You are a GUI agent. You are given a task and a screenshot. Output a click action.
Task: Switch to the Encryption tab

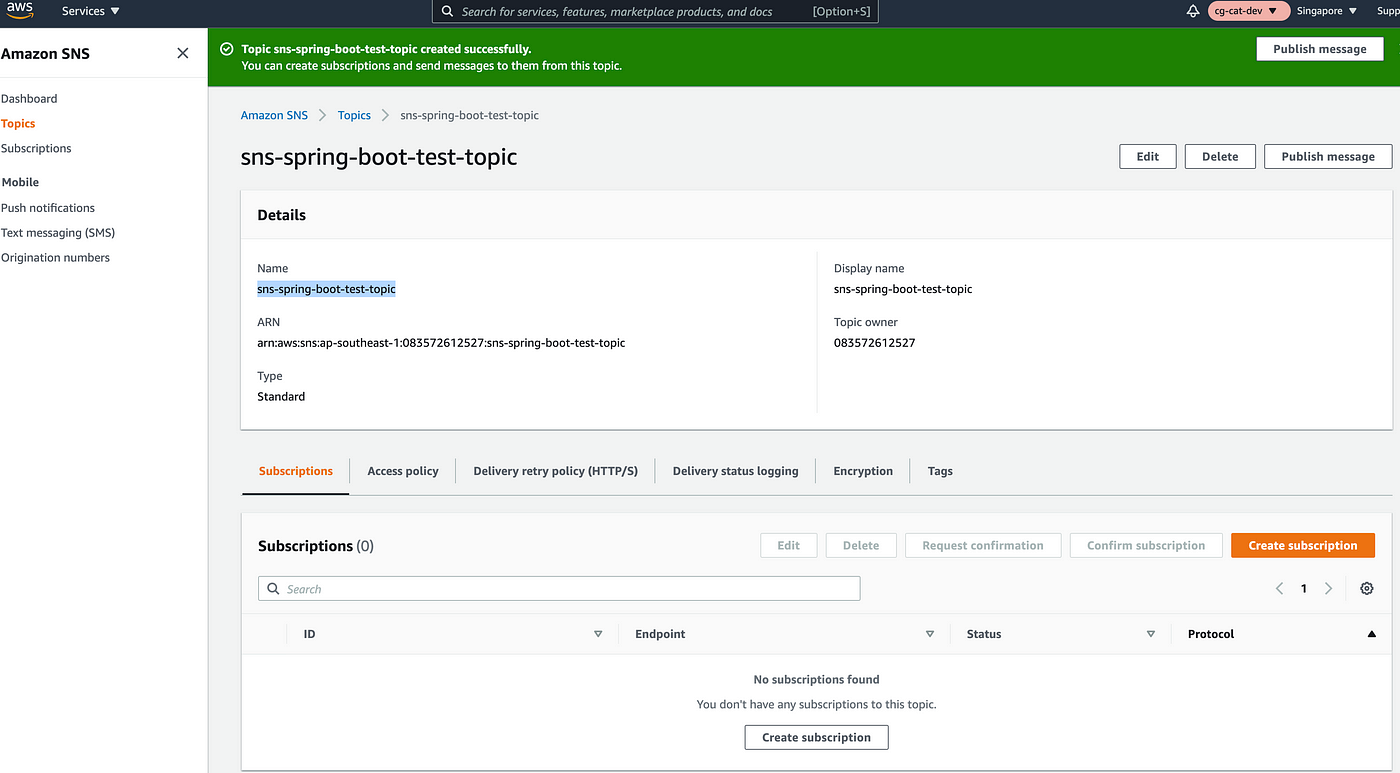click(863, 471)
